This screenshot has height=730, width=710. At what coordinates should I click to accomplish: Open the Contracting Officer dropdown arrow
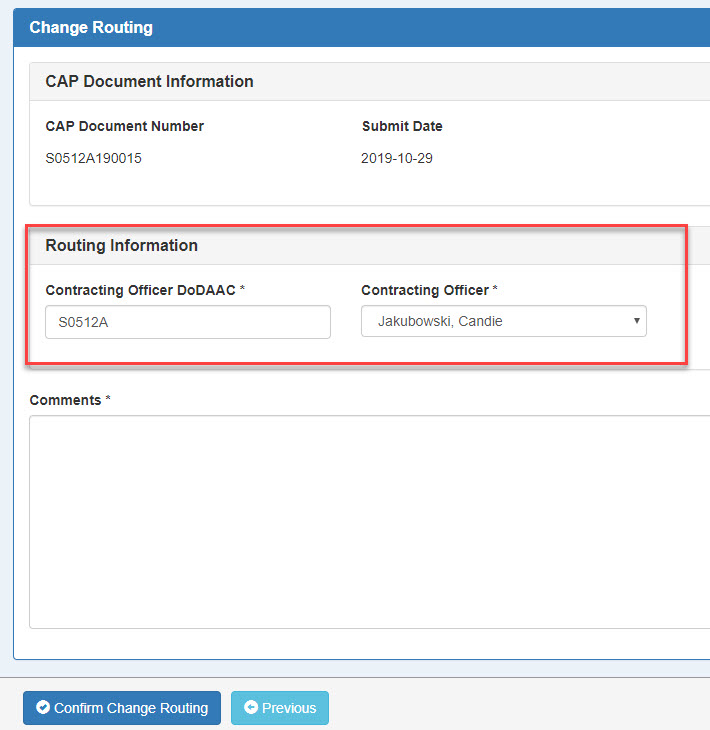click(x=636, y=321)
